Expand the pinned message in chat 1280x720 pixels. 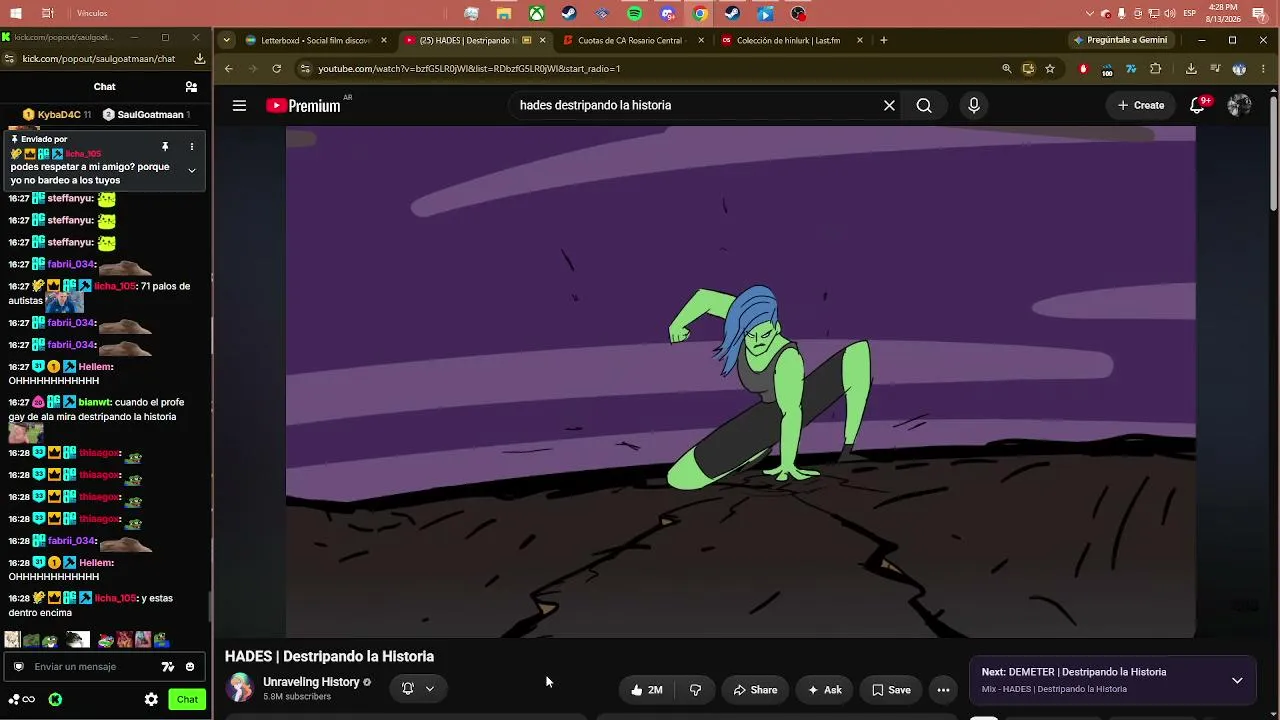pyautogui.click(x=191, y=170)
